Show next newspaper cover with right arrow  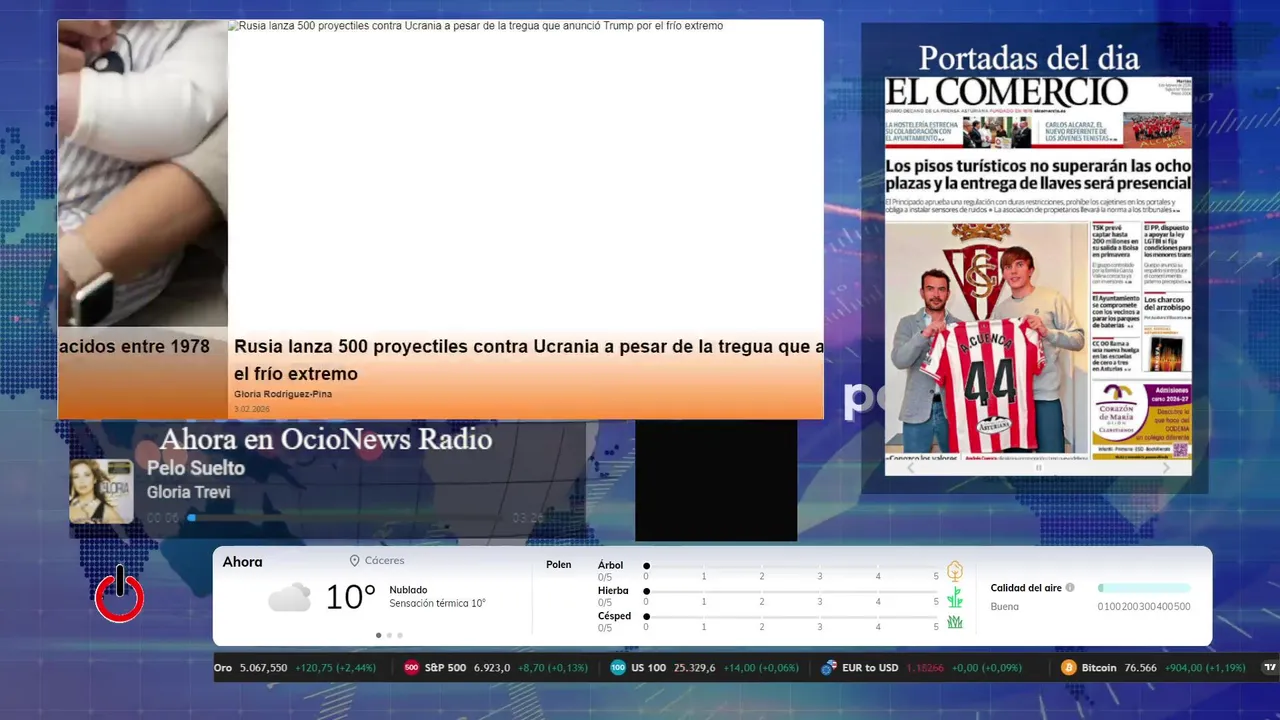point(1166,467)
